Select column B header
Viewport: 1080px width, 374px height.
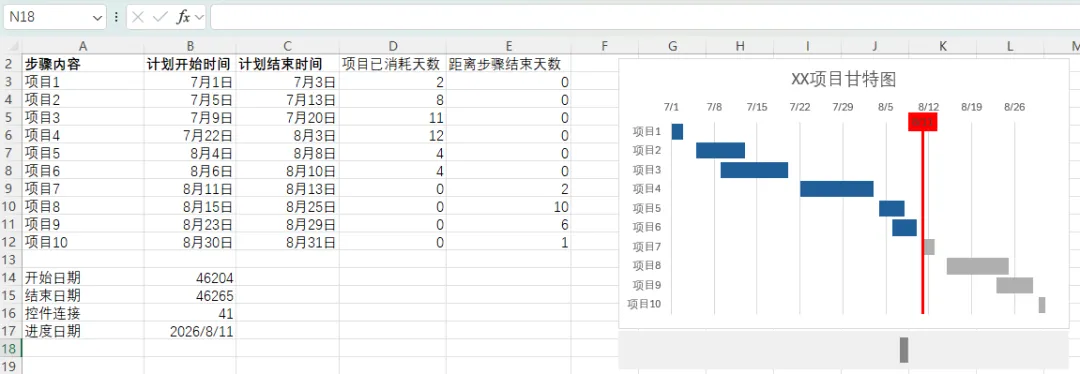click(190, 46)
